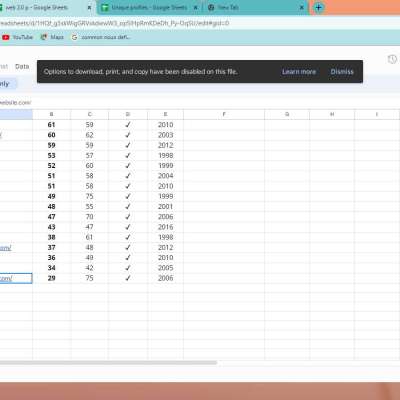The width and height of the screenshot is (400, 400).
Task: Click the browser address bar URL
Action: (114, 23)
